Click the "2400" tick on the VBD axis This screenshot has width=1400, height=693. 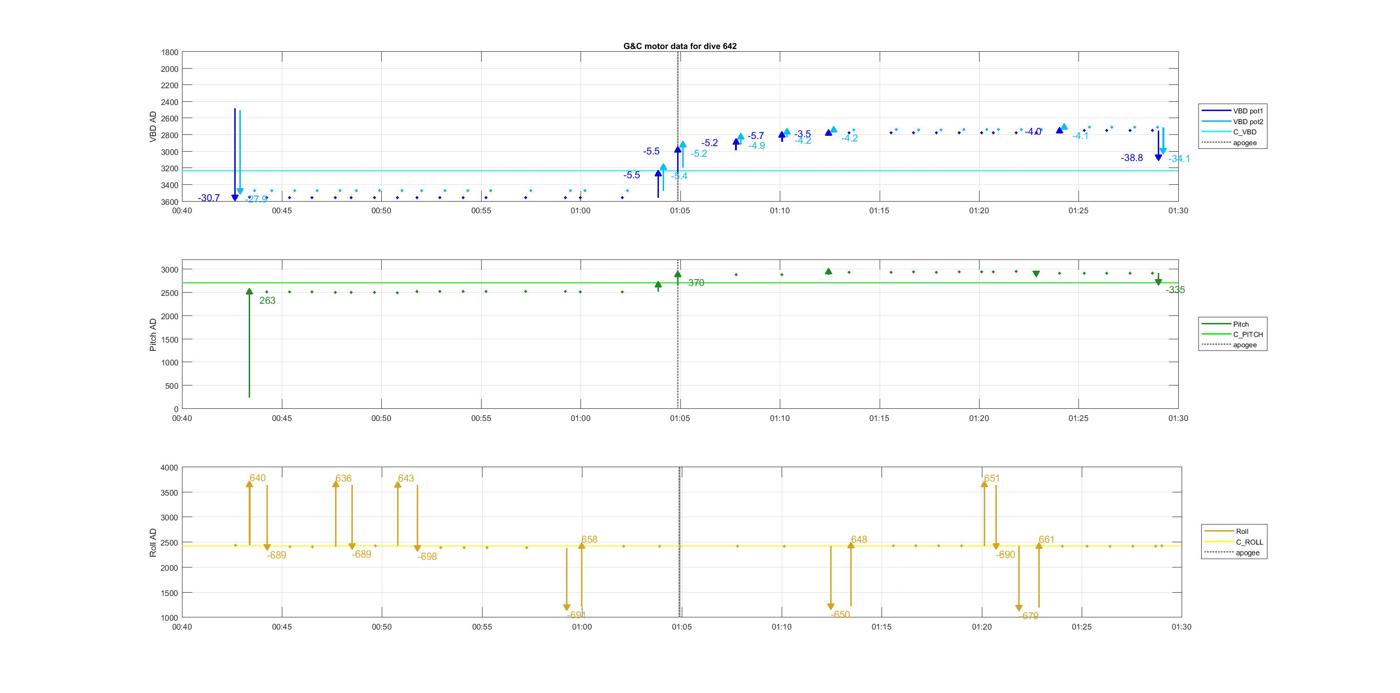coord(170,102)
